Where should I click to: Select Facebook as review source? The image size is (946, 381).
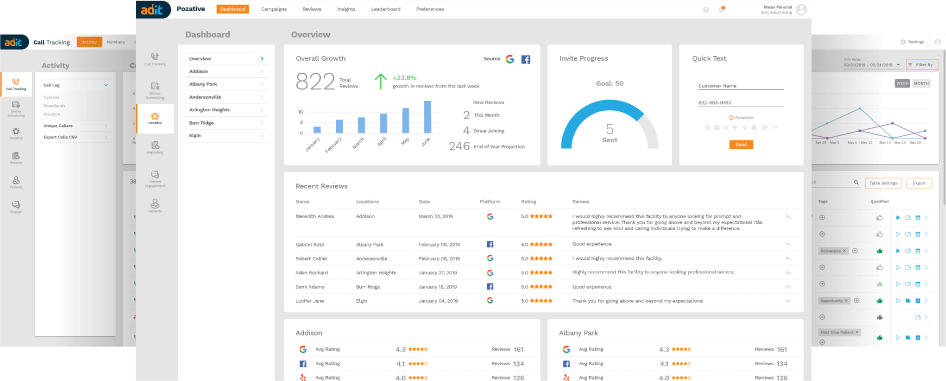525,59
